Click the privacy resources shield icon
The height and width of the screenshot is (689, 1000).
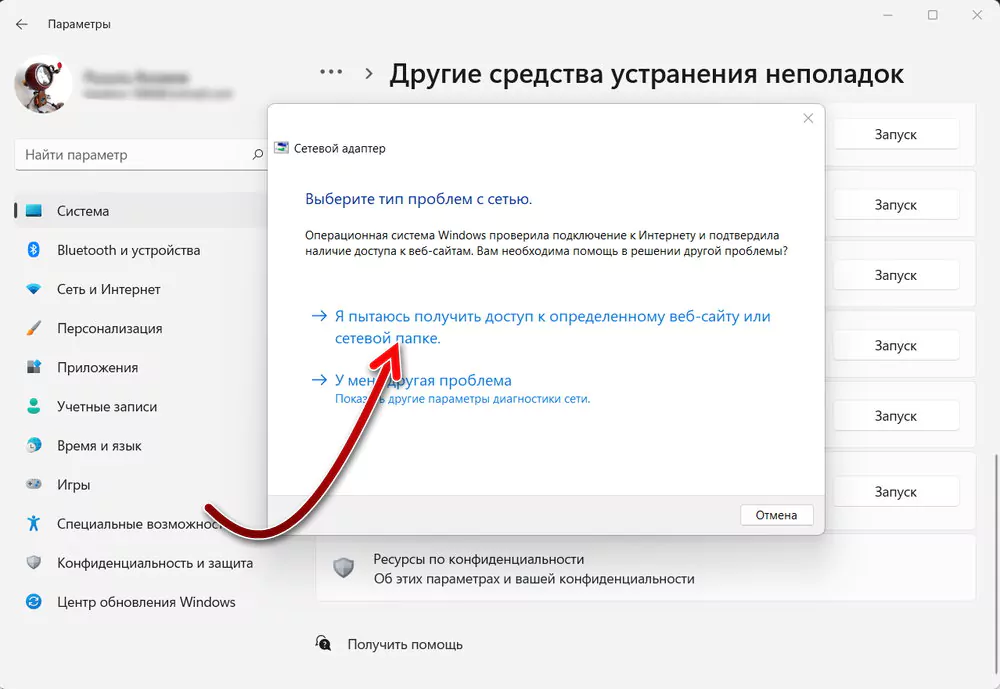coord(344,568)
